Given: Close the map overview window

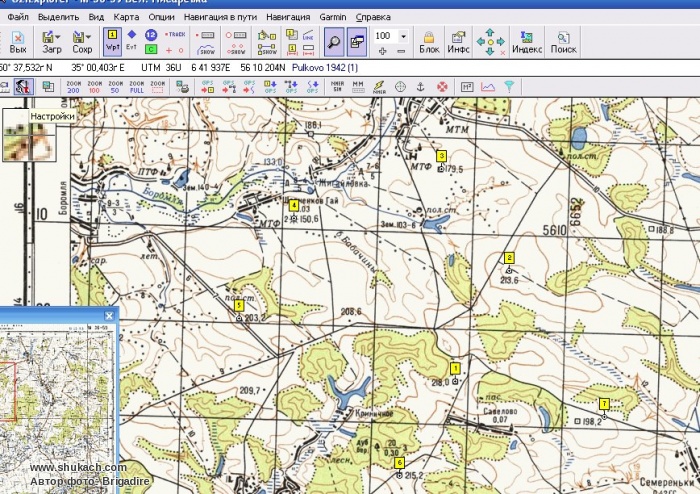Looking at the screenshot, I should (109, 316).
